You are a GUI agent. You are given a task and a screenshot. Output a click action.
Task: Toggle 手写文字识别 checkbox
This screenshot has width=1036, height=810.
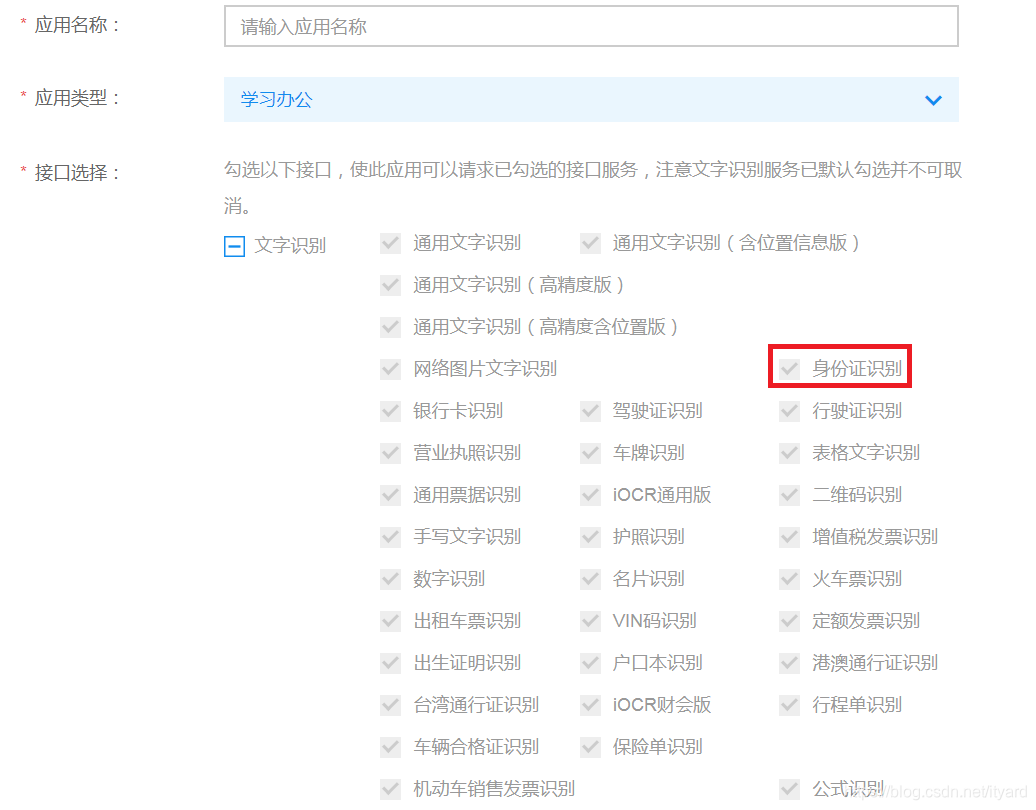[x=390, y=536]
